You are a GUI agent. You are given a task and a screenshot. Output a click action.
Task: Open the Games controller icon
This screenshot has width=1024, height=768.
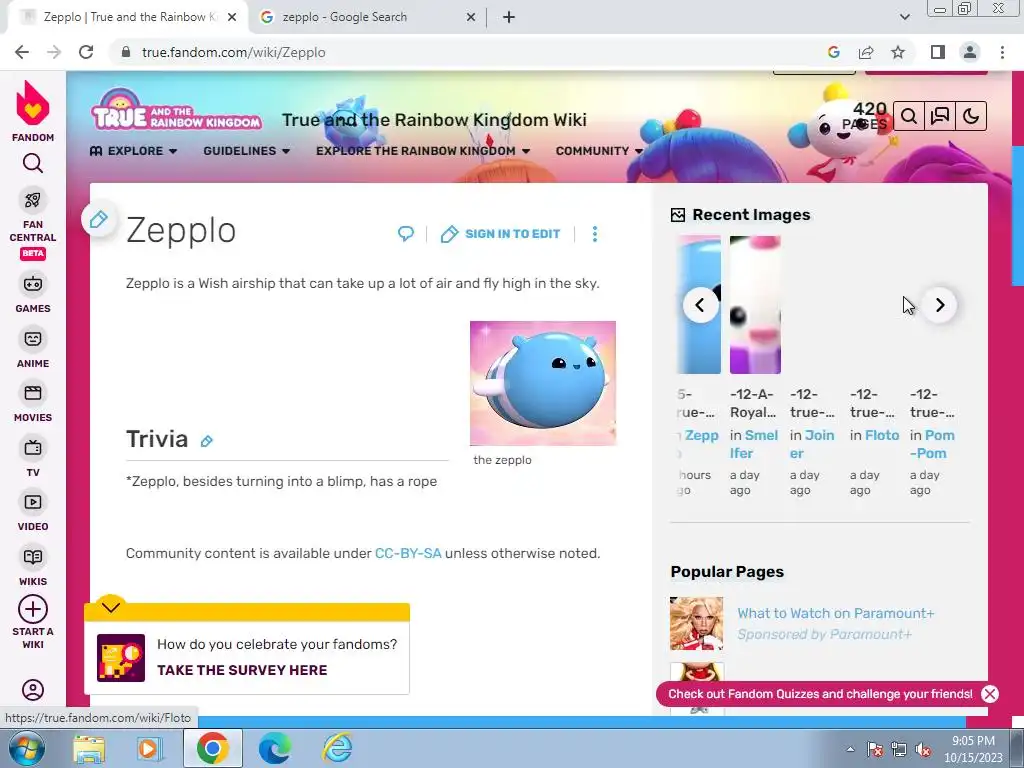pos(33,283)
